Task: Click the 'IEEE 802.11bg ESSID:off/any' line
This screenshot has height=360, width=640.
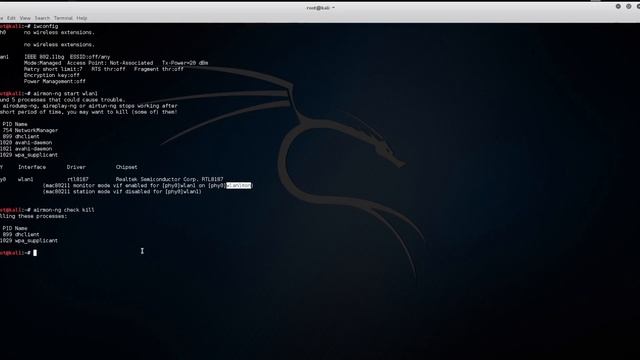Action: coord(67,57)
